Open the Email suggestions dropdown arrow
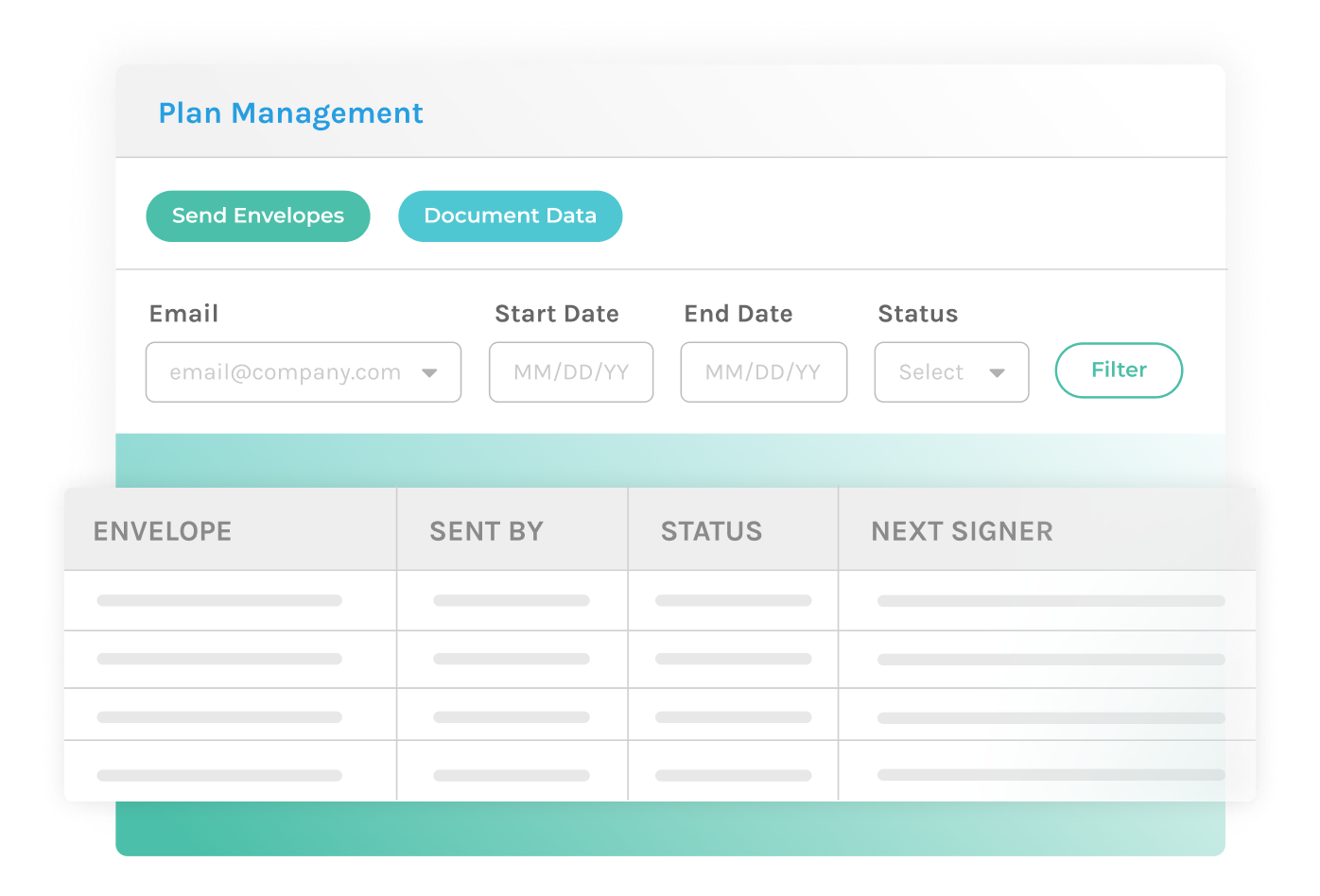1320x896 pixels. (x=432, y=372)
